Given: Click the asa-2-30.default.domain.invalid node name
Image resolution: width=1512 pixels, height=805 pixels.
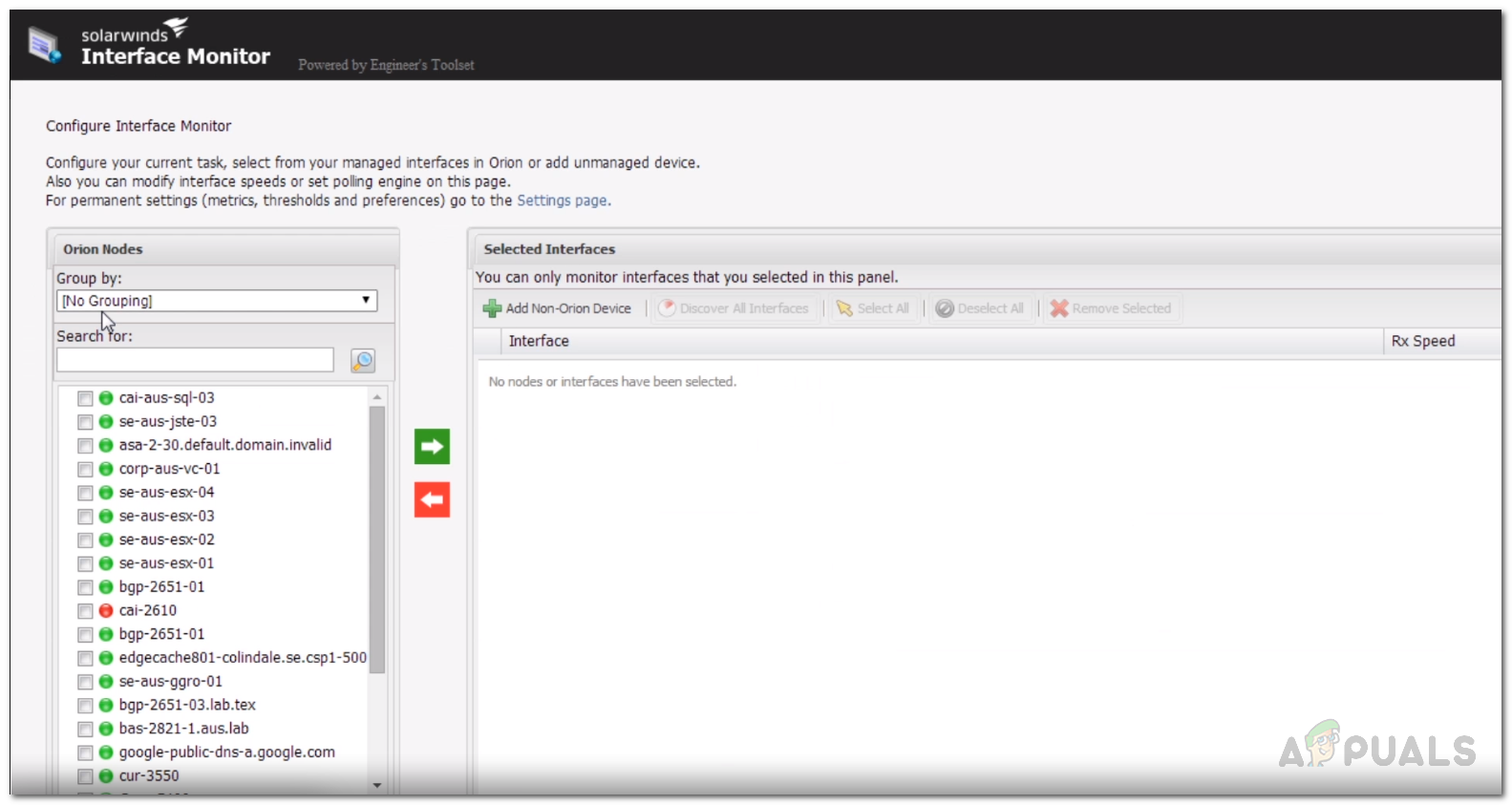Looking at the screenshot, I should tap(225, 446).
